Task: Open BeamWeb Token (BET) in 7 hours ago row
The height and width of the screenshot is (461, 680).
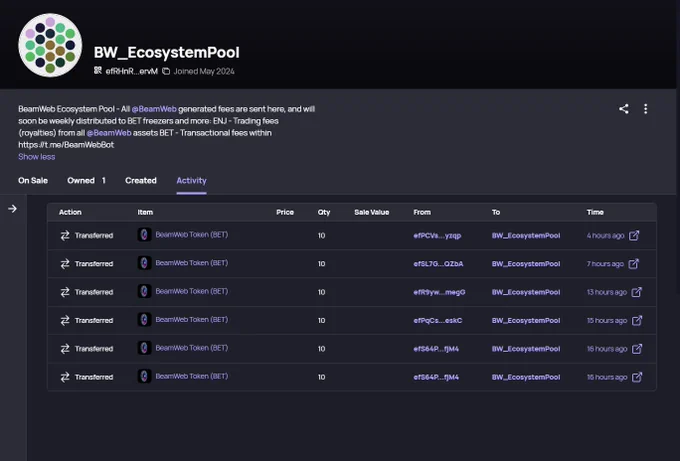Action: pos(192,263)
